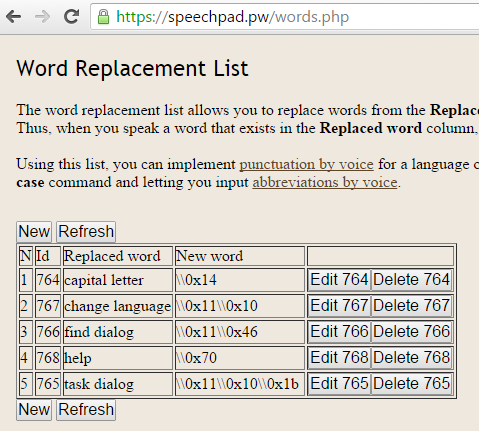The image size is (479, 431).
Task: Click the '\\0x70' new word cell
Action: click(240, 358)
